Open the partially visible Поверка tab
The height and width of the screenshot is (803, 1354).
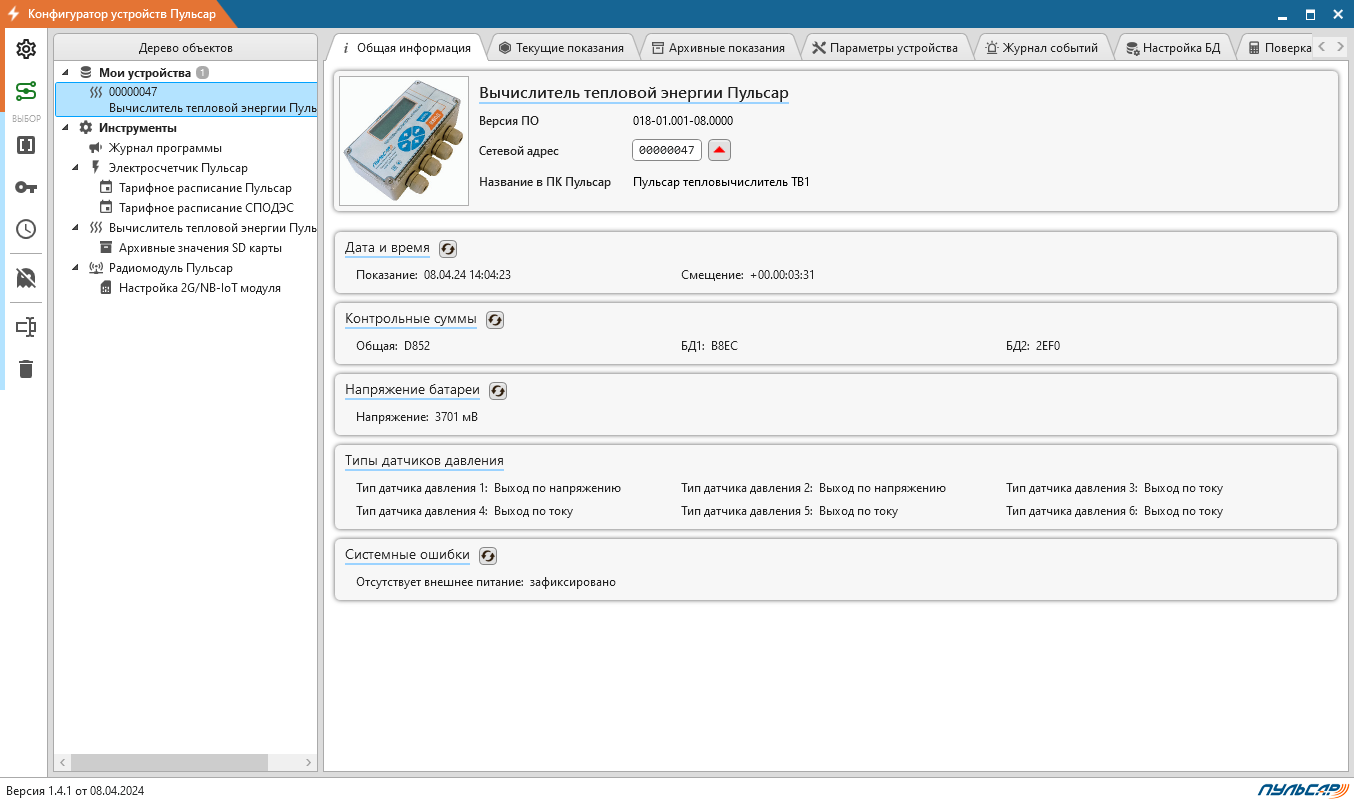(x=1277, y=47)
